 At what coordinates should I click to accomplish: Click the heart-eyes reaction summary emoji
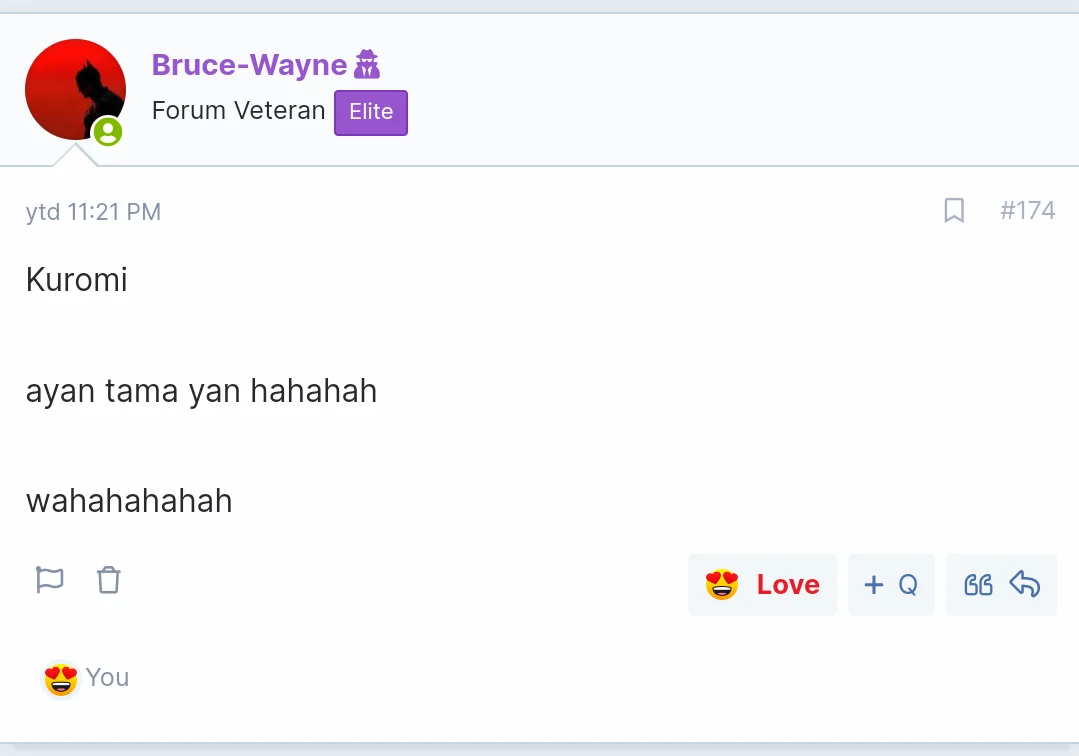(x=61, y=679)
